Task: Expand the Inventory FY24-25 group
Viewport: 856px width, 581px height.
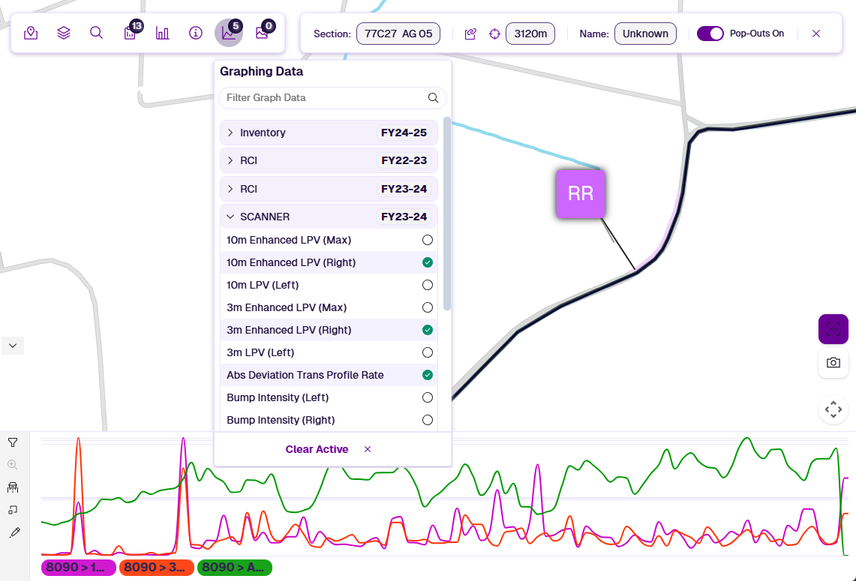Action: point(329,133)
